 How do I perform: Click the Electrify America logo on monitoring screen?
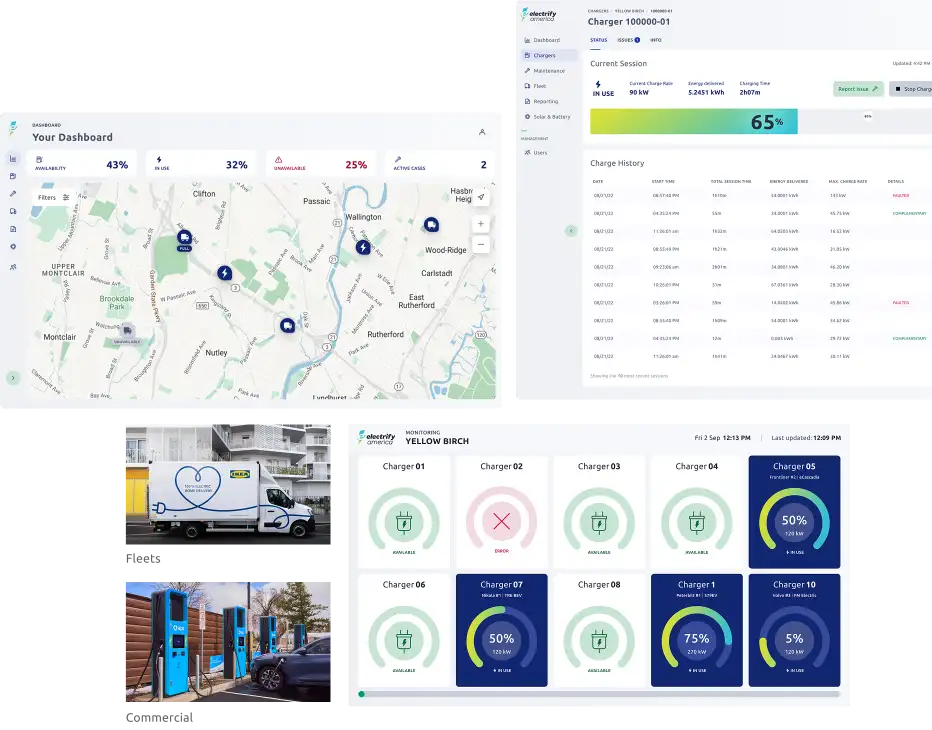pyautogui.click(x=376, y=438)
